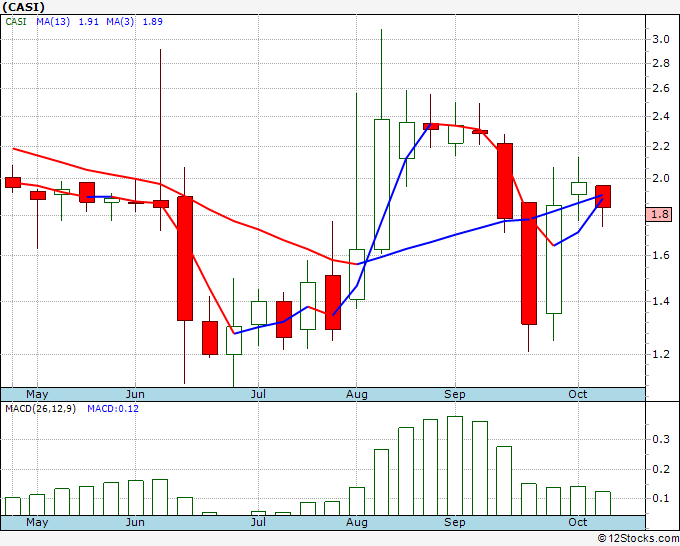680x546 pixels.
Task: Click the 1.4 price axis label
Action: click(661, 301)
